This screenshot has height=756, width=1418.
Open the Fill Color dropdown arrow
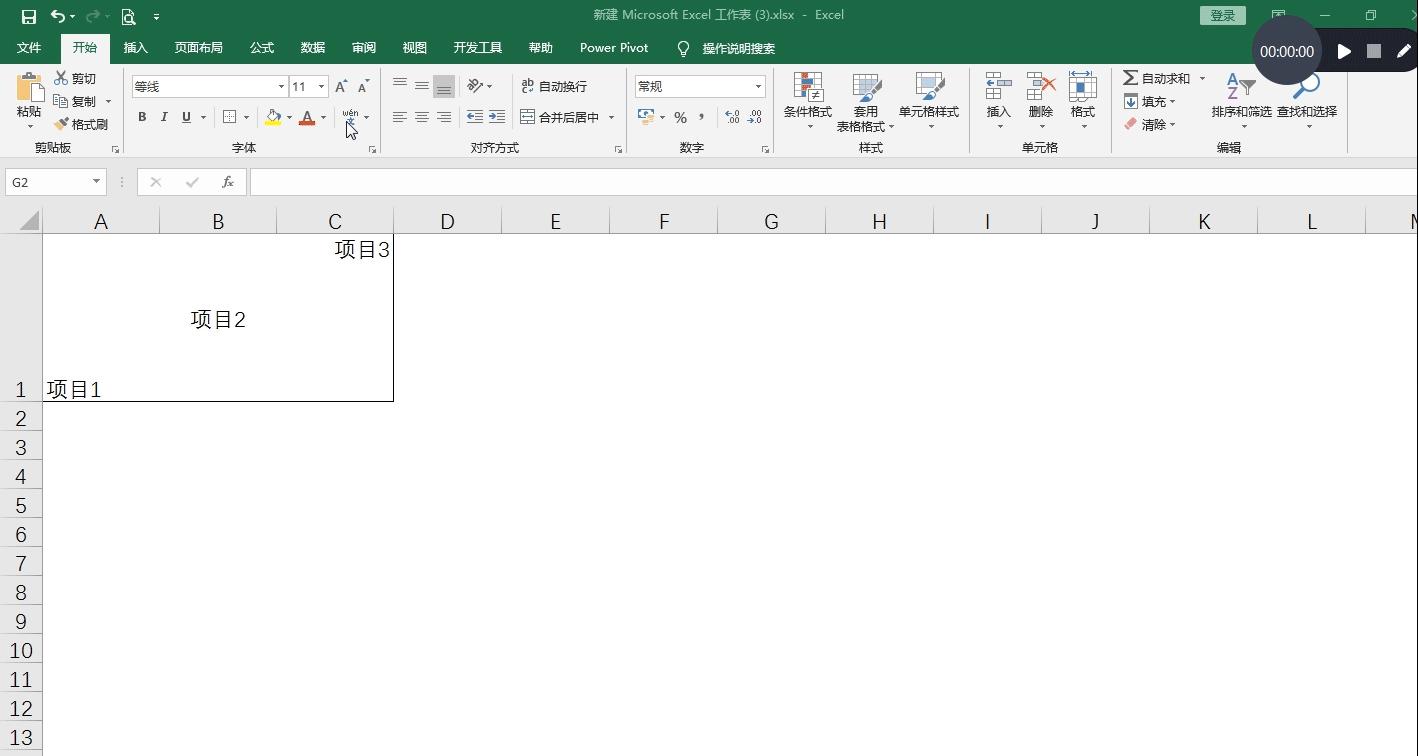(x=288, y=117)
